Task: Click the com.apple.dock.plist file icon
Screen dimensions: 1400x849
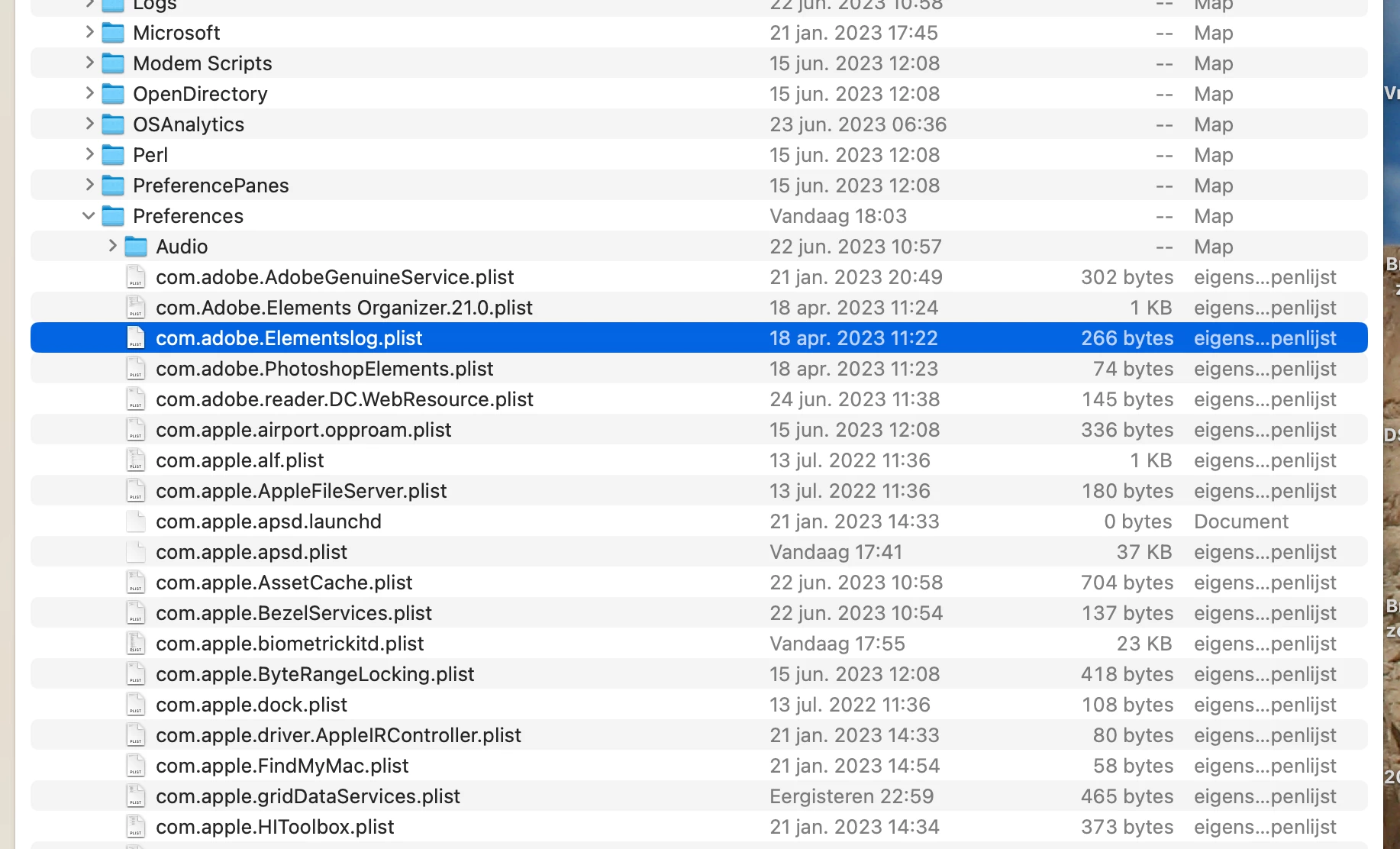Action: point(136,704)
